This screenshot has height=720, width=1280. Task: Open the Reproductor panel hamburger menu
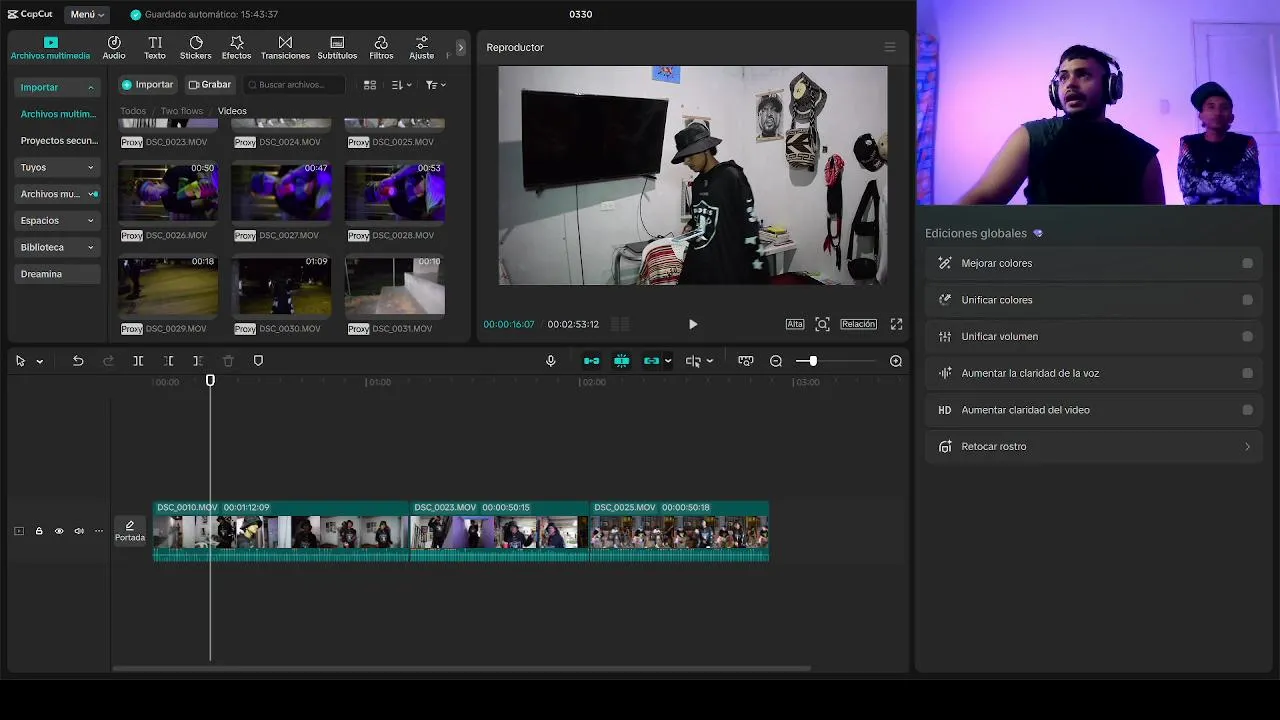pos(890,47)
